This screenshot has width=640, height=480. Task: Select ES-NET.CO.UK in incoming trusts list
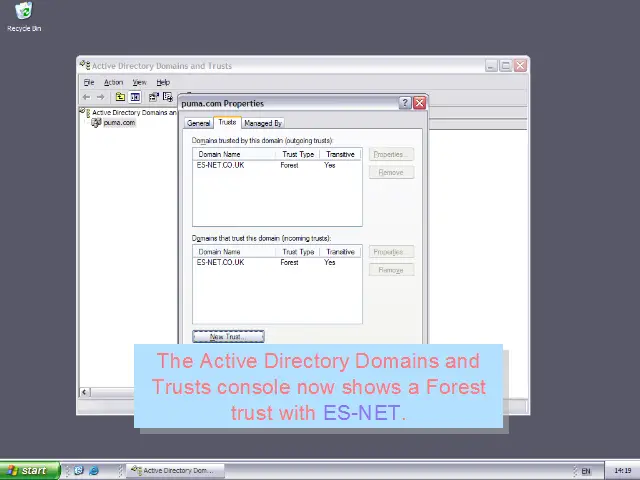[x=220, y=262]
